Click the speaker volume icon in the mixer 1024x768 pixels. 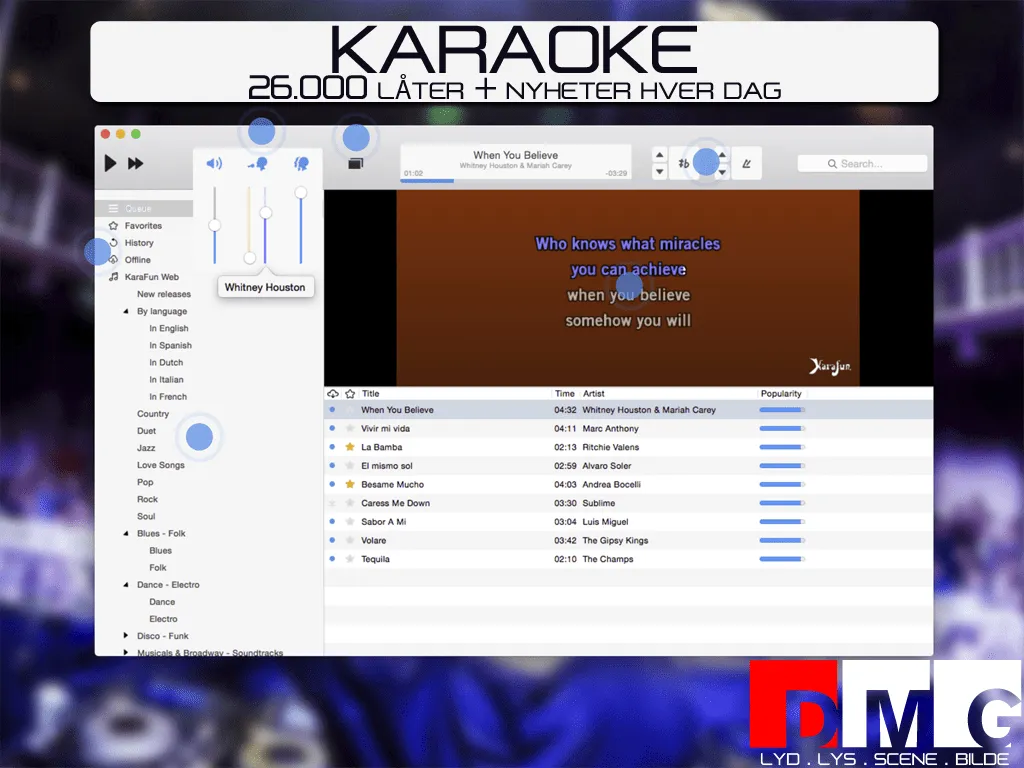(214, 163)
